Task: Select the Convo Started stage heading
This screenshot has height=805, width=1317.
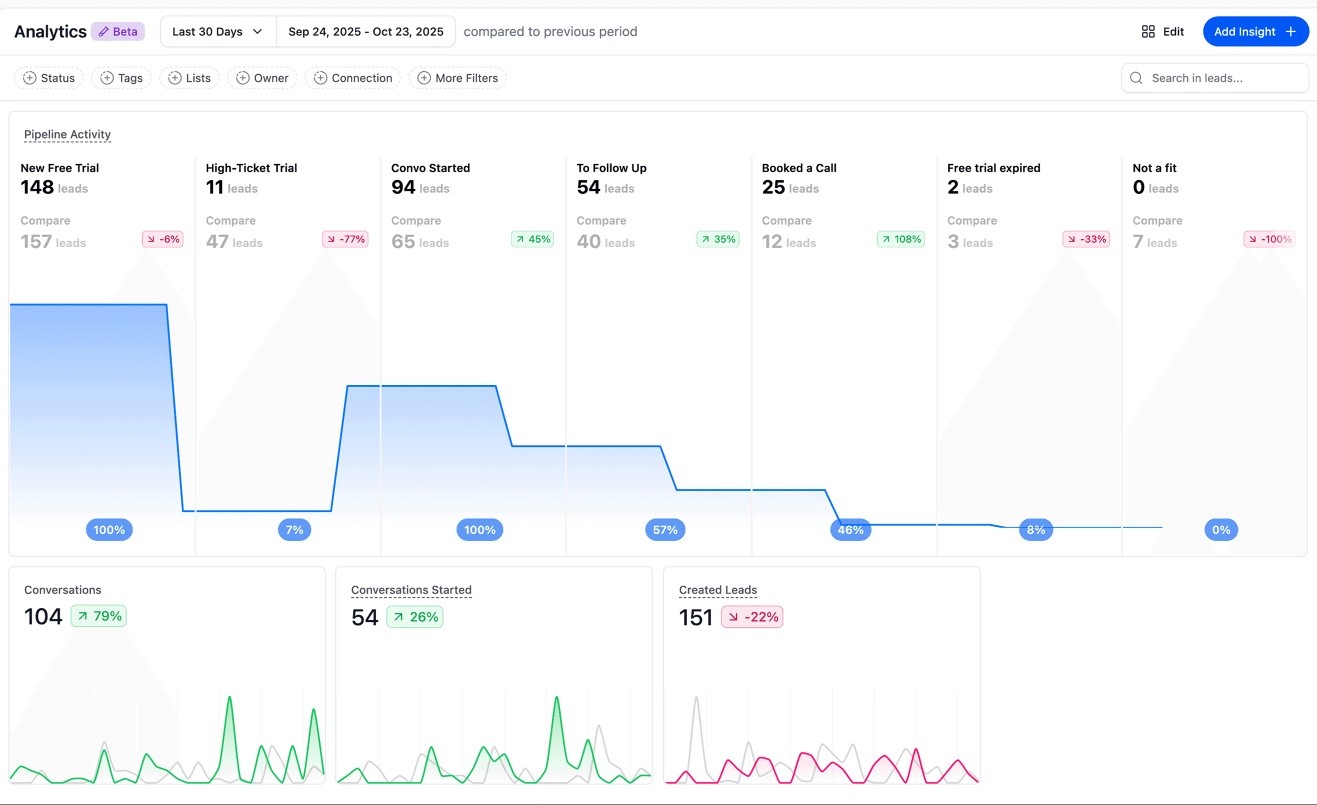Action: 430,168
